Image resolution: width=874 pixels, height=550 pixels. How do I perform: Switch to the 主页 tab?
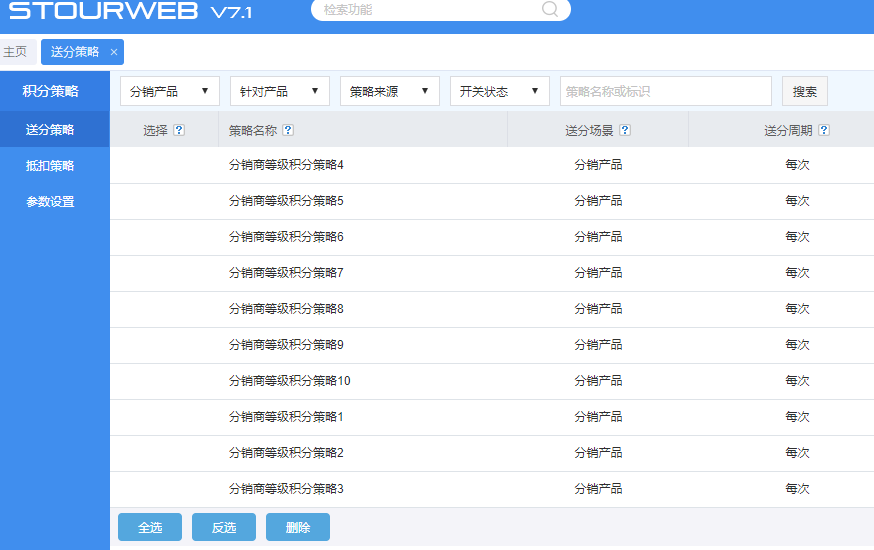15,52
